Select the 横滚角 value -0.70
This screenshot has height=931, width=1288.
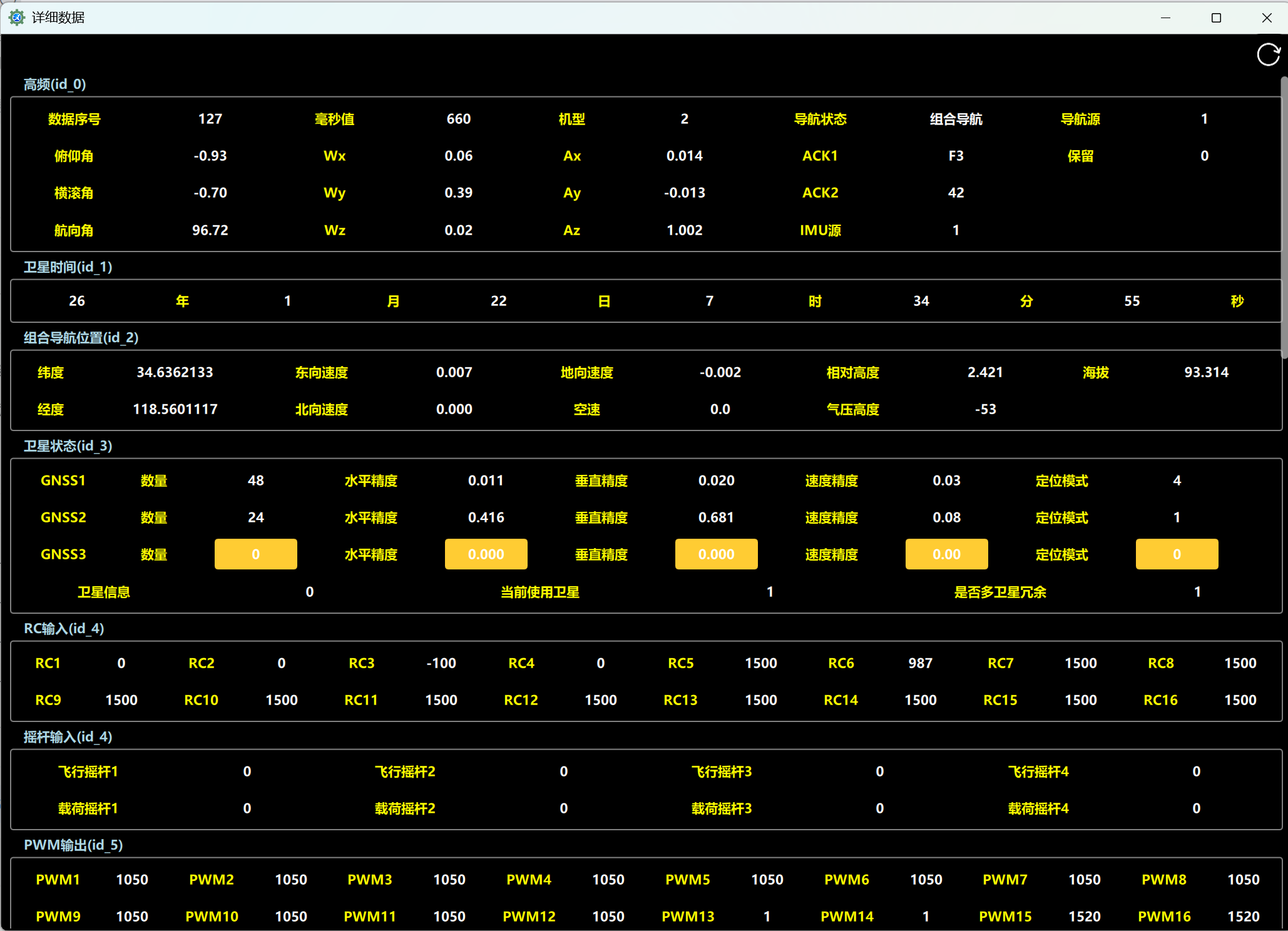210,193
